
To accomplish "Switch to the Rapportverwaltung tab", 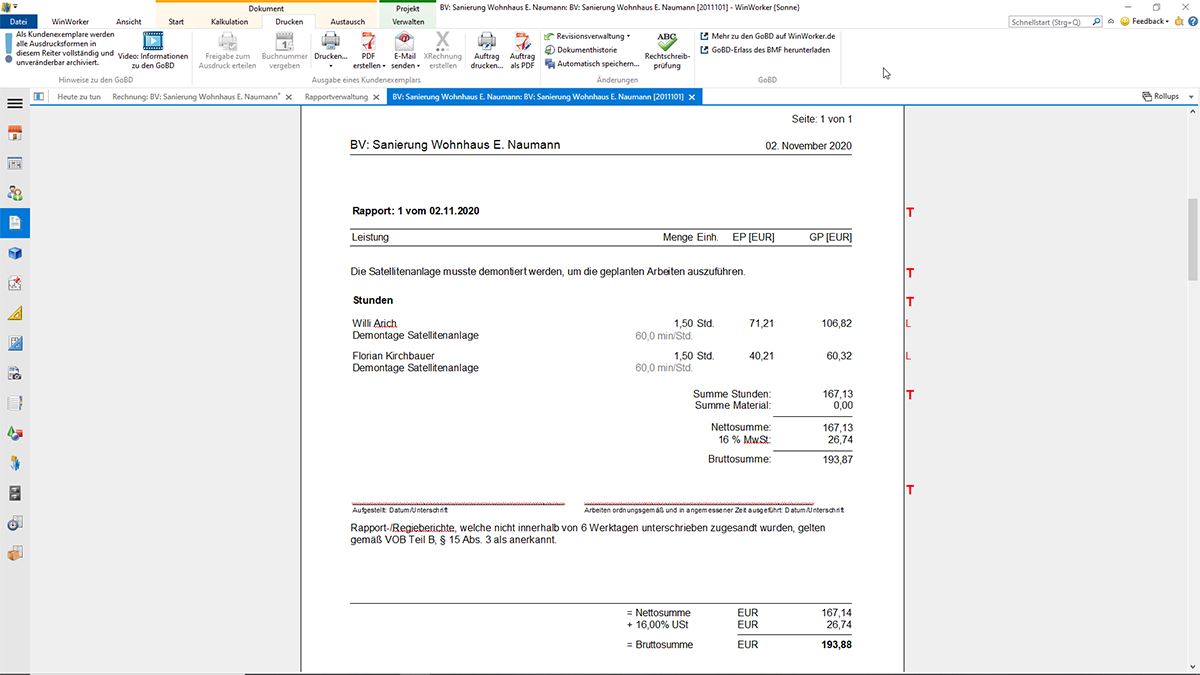I will 334,97.
